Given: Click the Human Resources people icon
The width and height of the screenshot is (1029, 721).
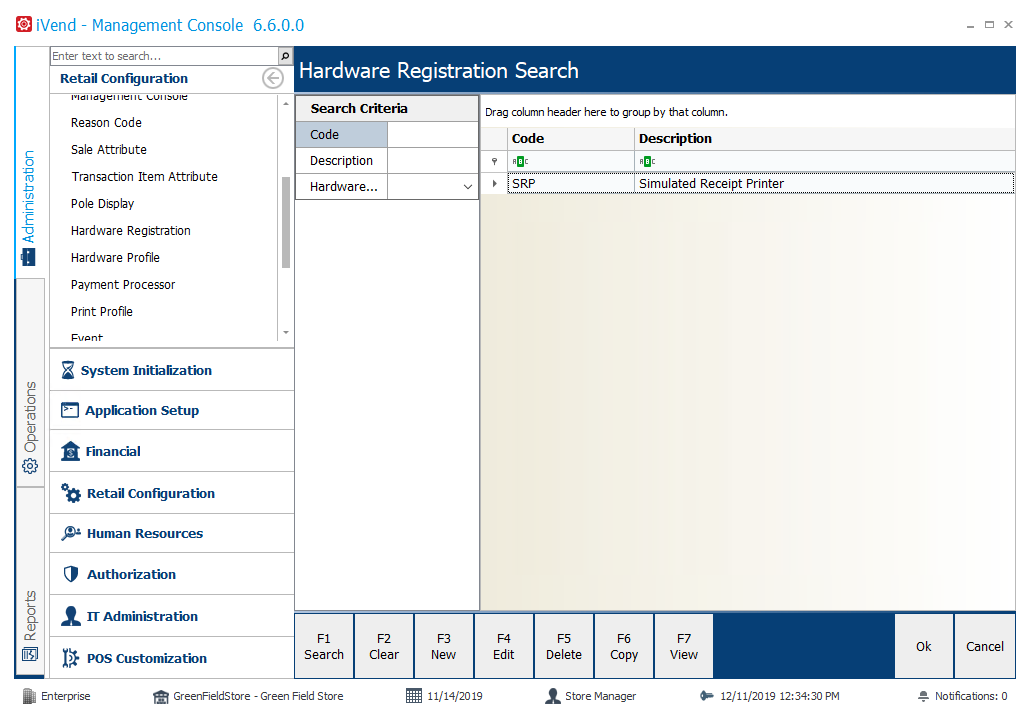Looking at the screenshot, I should point(71,533).
